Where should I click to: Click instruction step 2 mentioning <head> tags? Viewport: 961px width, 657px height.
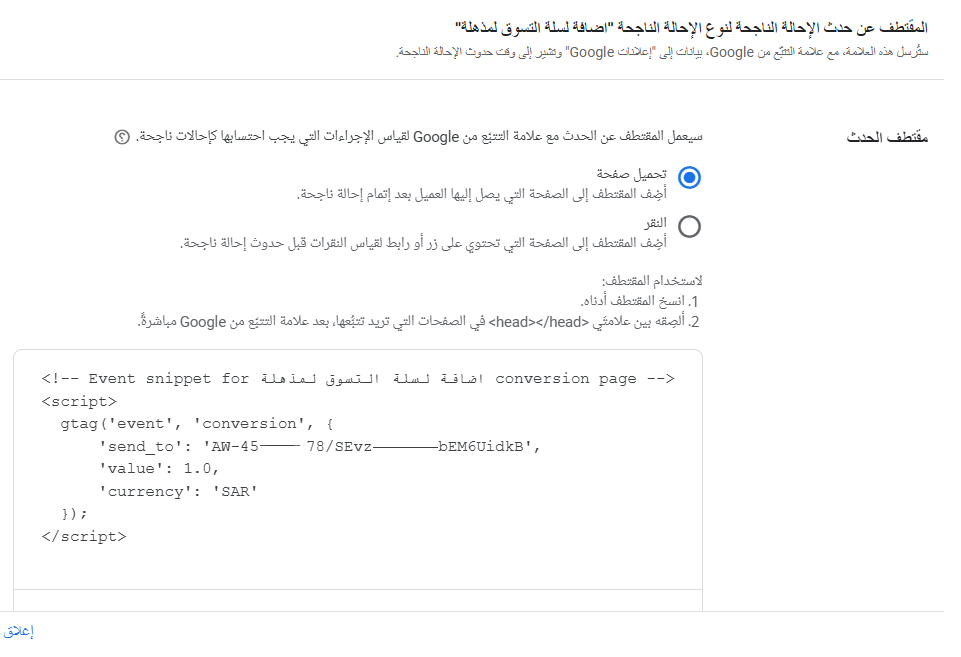coord(420,321)
